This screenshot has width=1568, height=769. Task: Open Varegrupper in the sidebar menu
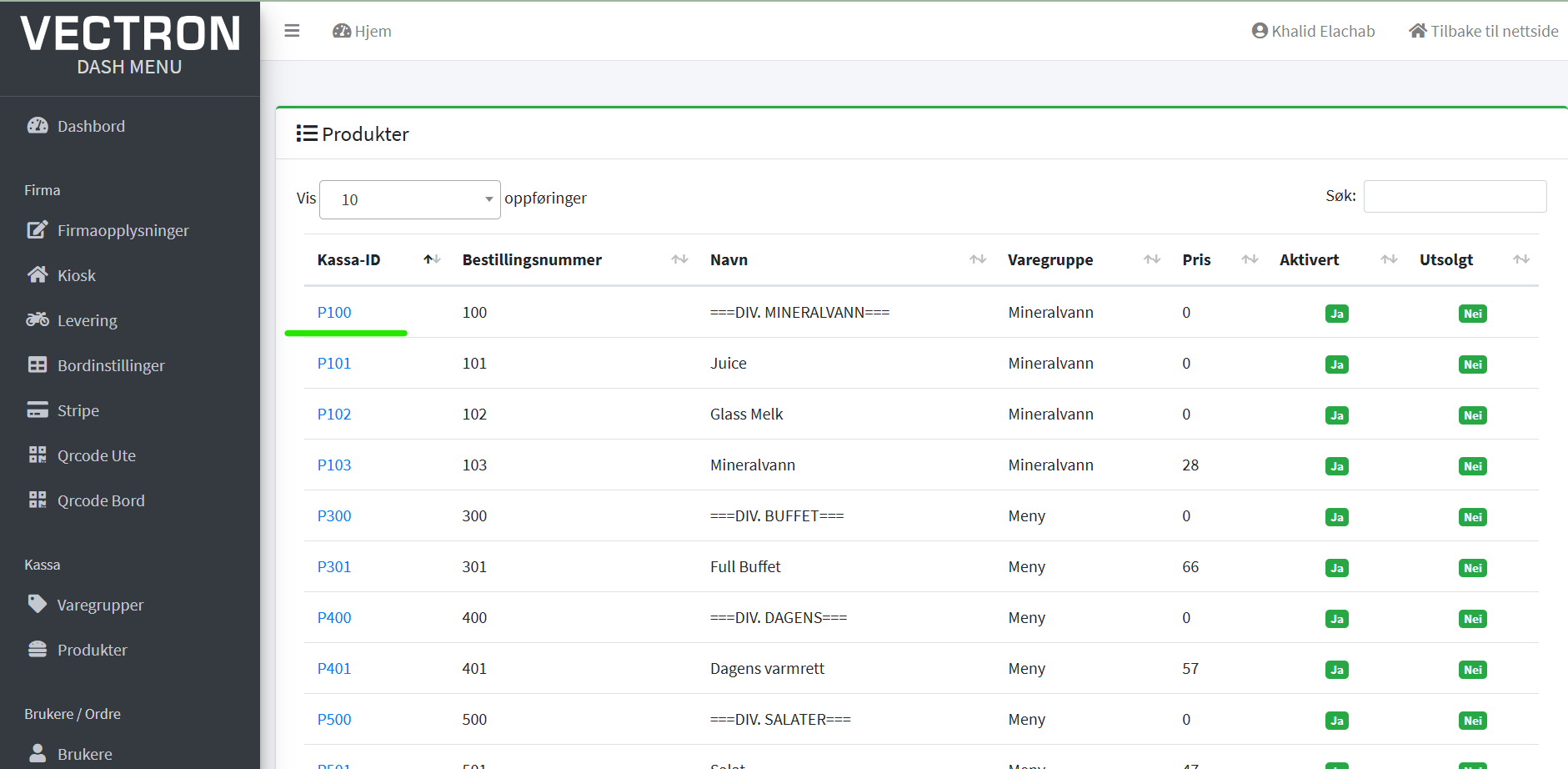100,605
